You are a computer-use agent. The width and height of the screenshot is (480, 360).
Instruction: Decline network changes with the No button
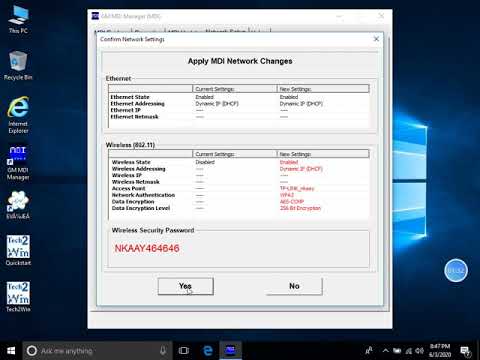pyautogui.click(x=294, y=286)
